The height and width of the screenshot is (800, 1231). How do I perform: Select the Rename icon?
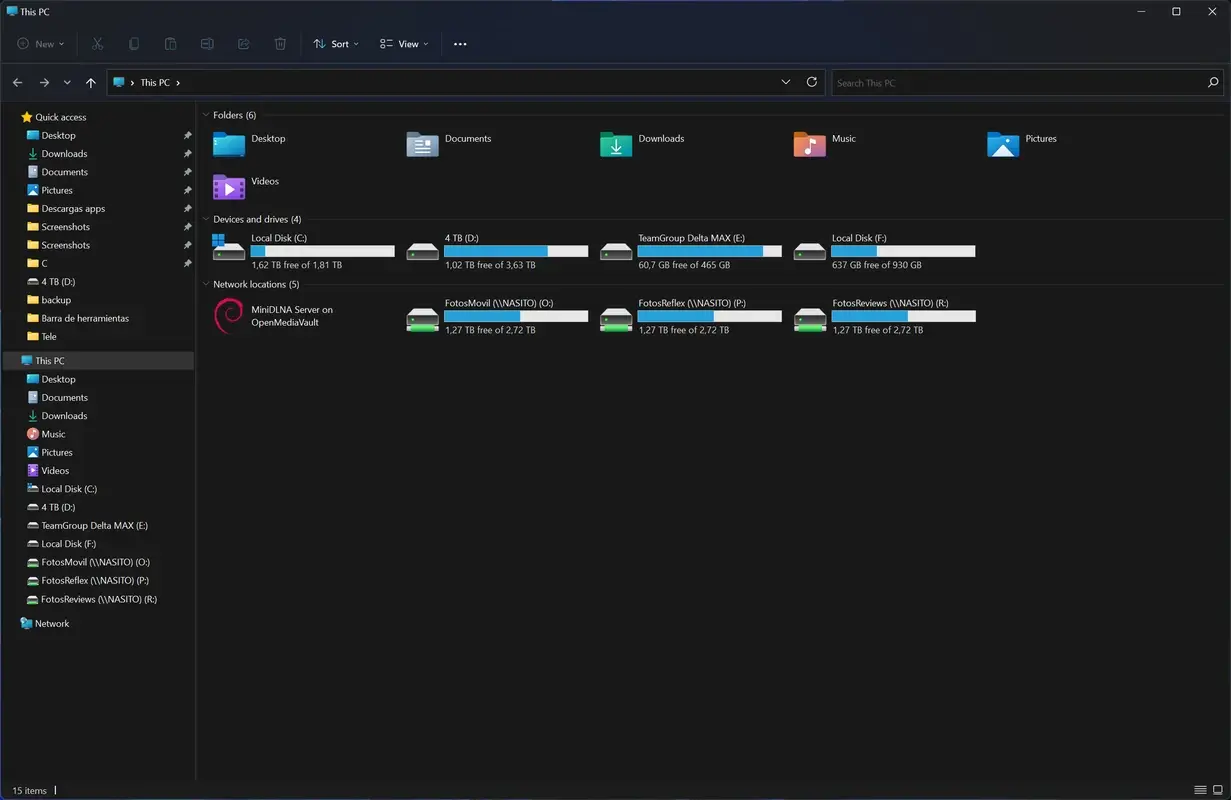[x=207, y=43]
